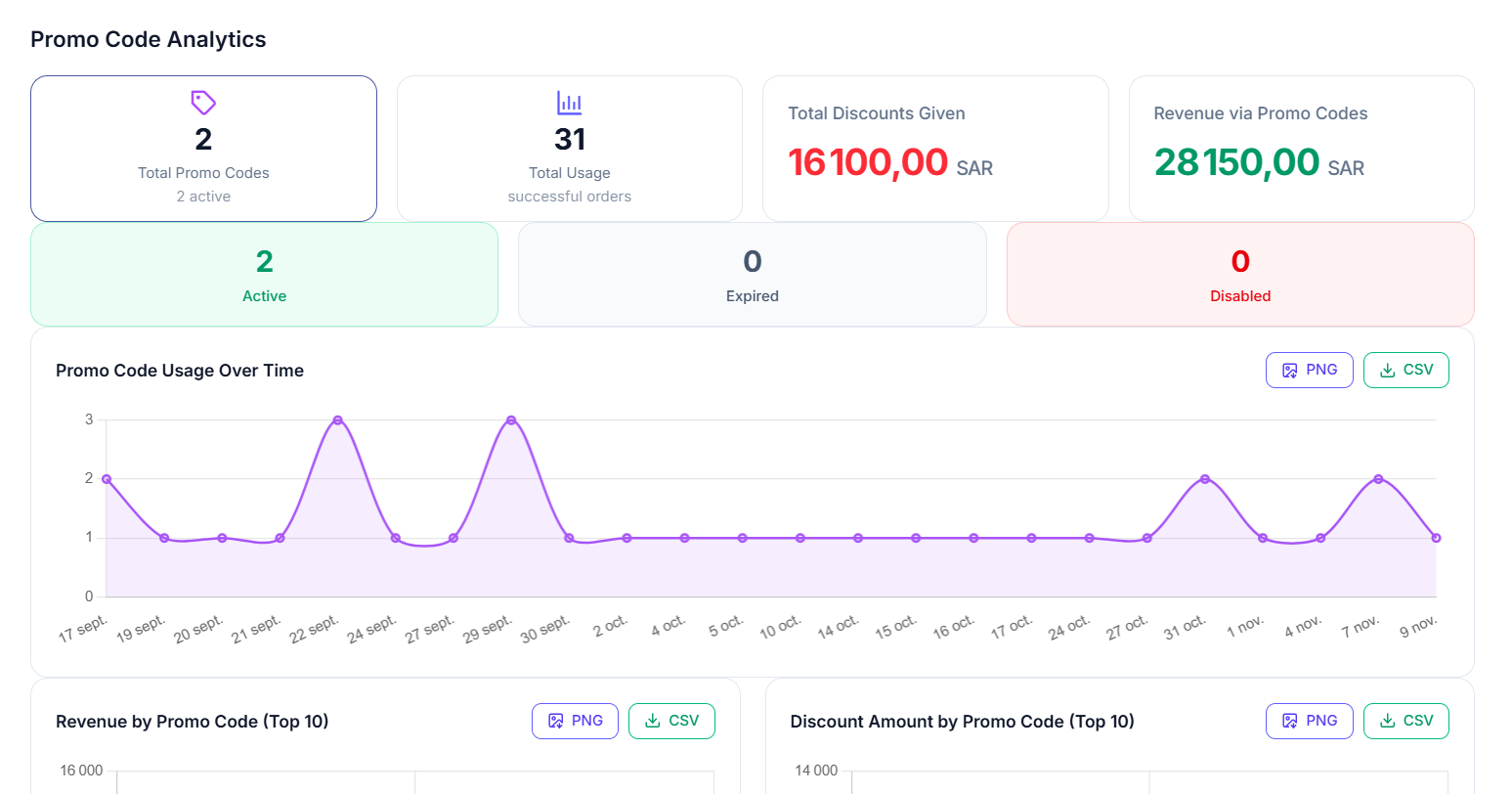1512x794 pixels.
Task: Click the '16 000' y-axis label
Action: (x=81, y=771)
